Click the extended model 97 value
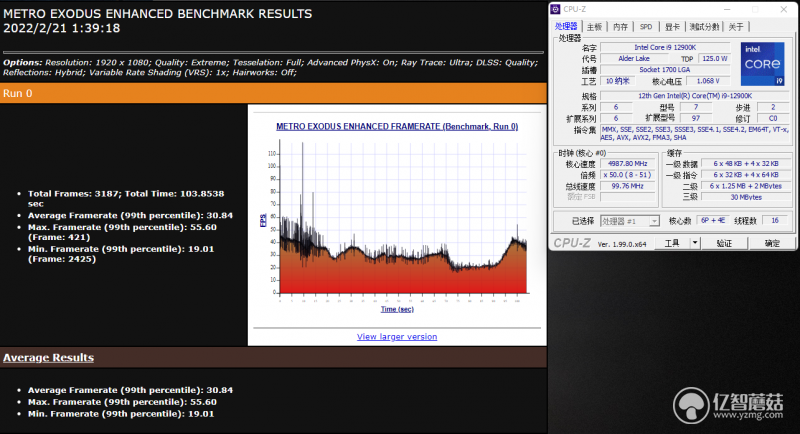 pos(696,118)
